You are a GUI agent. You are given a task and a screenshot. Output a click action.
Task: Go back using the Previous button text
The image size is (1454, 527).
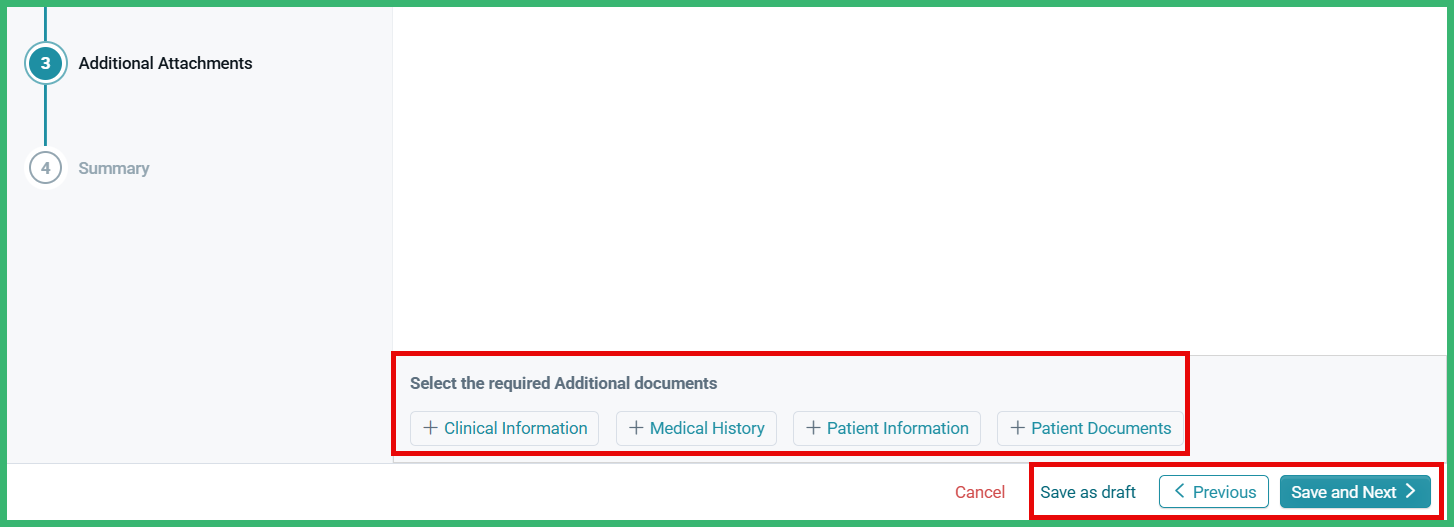tap(1224, 492)
